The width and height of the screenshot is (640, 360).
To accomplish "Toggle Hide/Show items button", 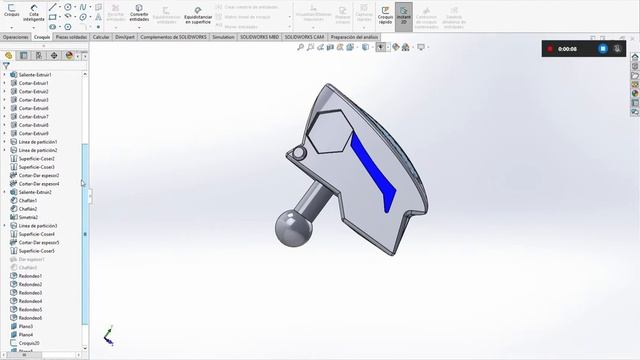I will coord(380,47).
